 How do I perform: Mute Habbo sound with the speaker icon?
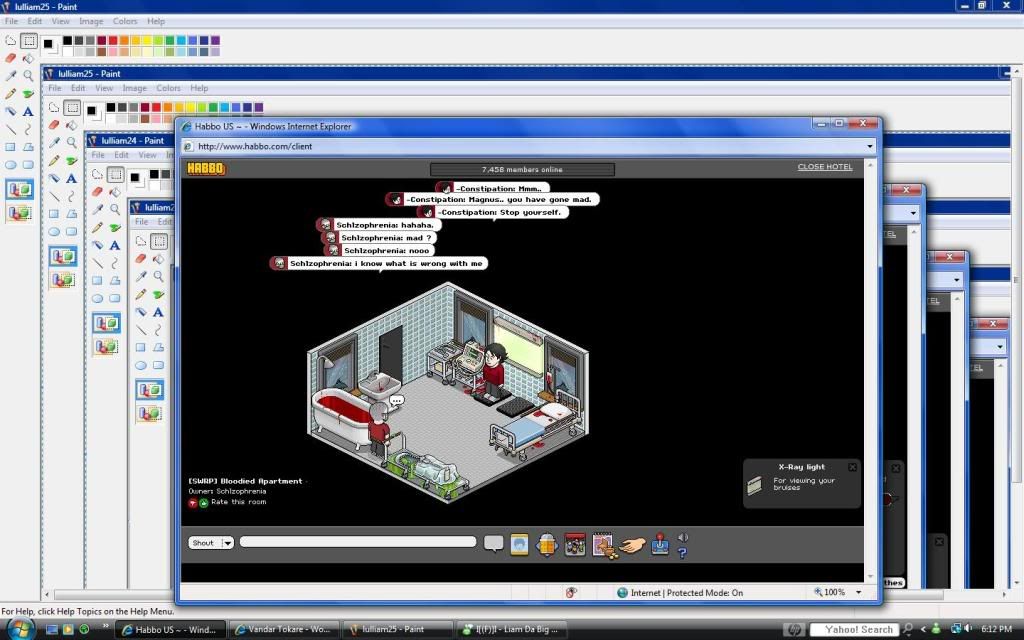[x=683, y=537]
